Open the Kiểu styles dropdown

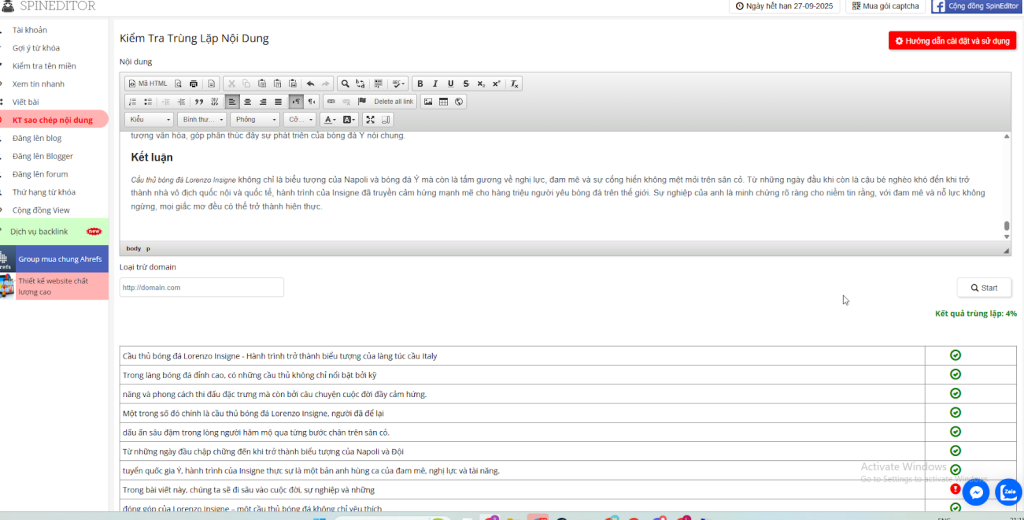click(150, 120)
